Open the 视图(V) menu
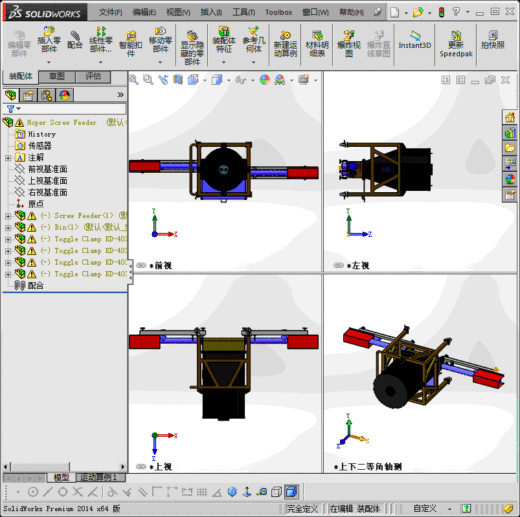 (x=178, y=13)
